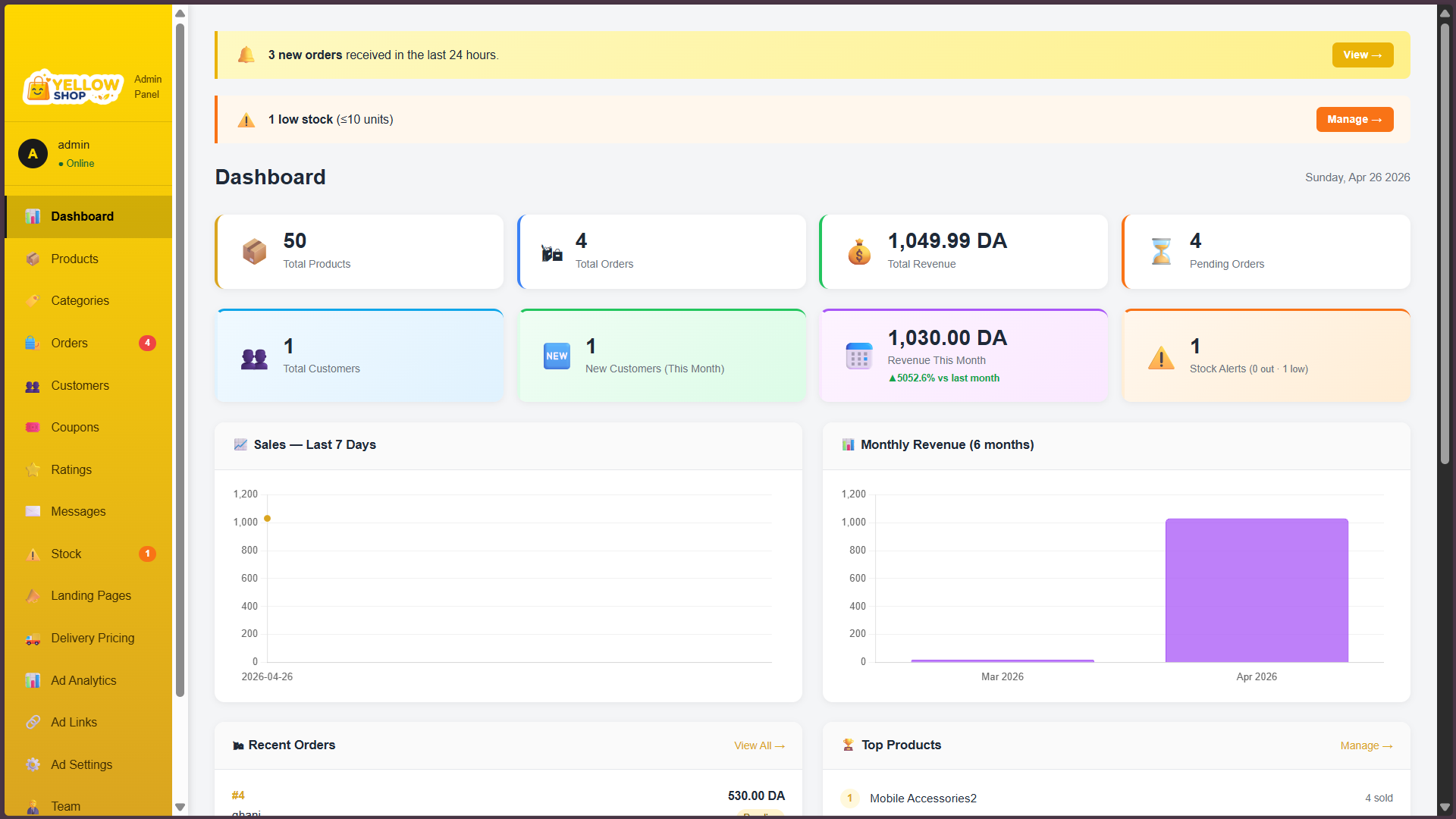Click the Messages envelope icon in sidebar
The width and height of the screenshot is (1456, 819).
point(33,512)
